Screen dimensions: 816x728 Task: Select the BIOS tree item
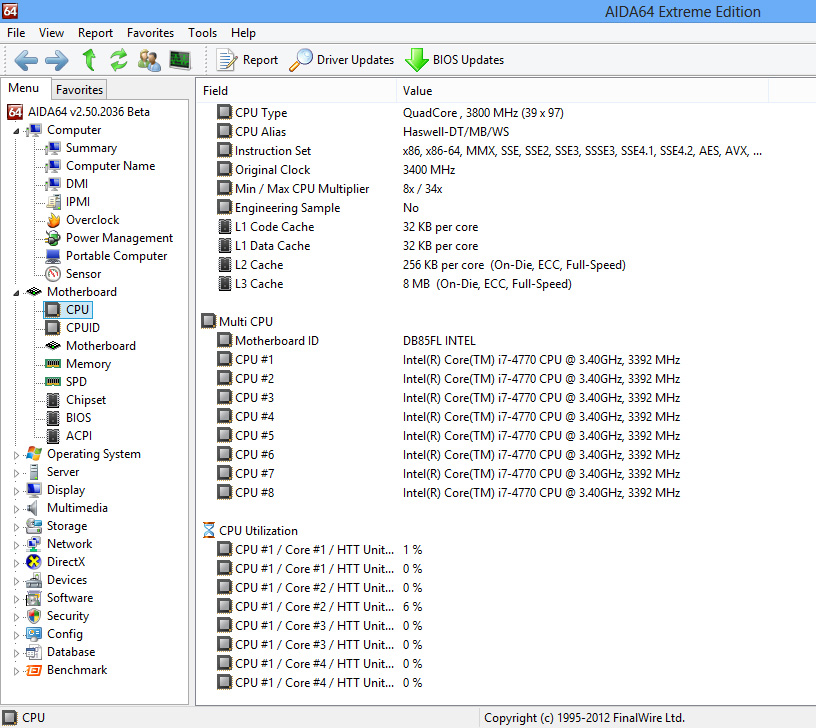(x=79, y=418)
